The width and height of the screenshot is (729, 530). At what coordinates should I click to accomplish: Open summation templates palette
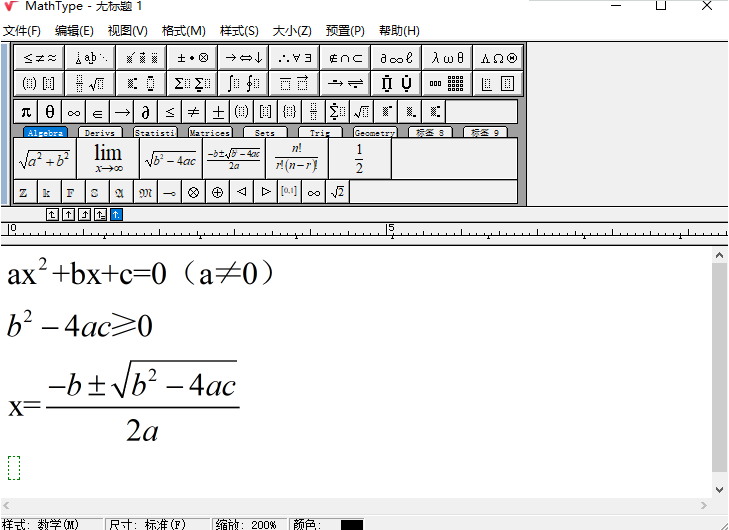[192, 84]
